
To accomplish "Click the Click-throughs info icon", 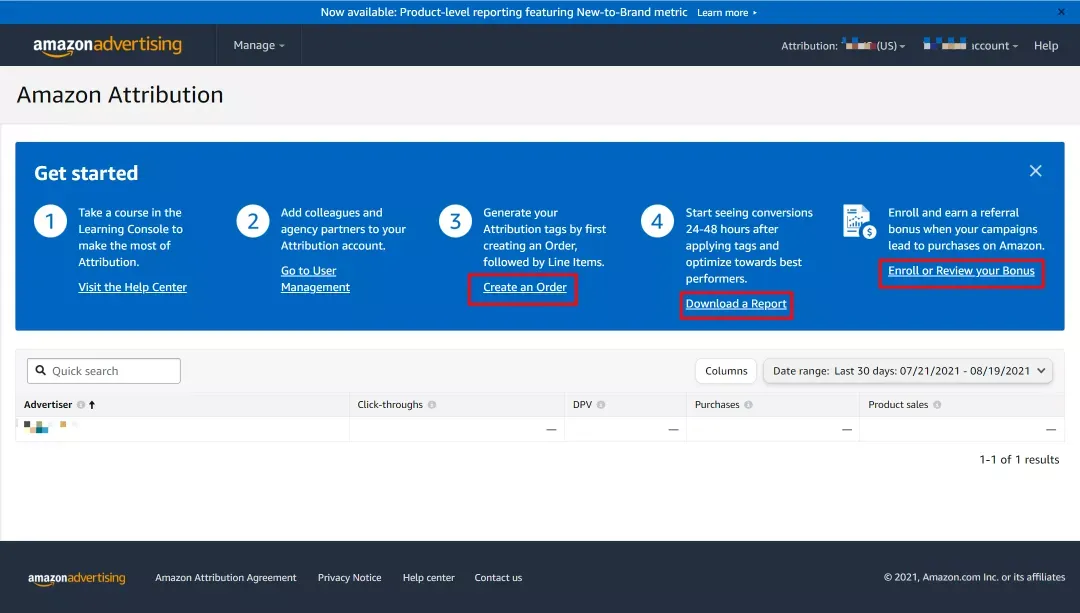I will tap(432, 405).
